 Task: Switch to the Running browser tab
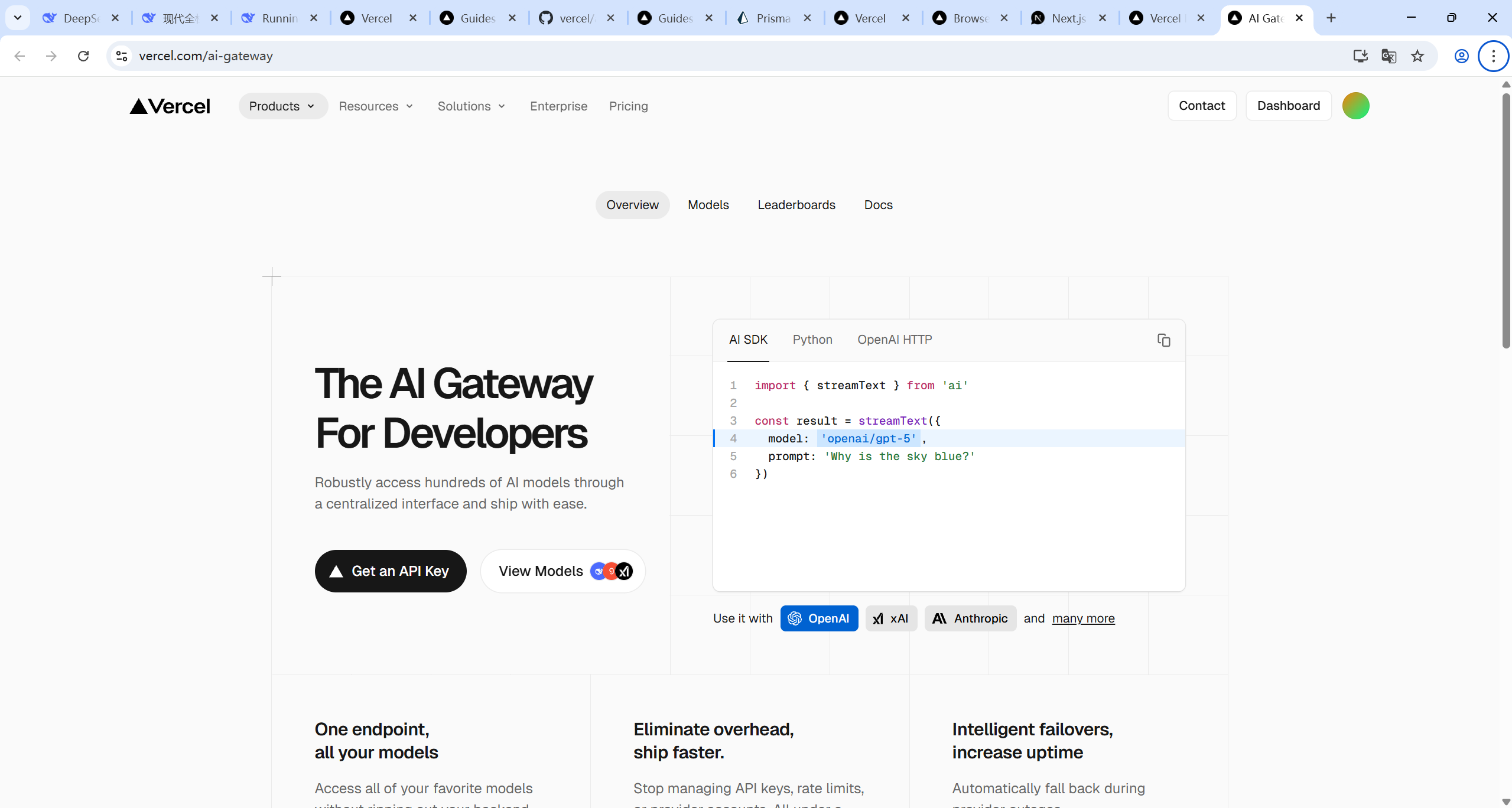coord(280,18)
